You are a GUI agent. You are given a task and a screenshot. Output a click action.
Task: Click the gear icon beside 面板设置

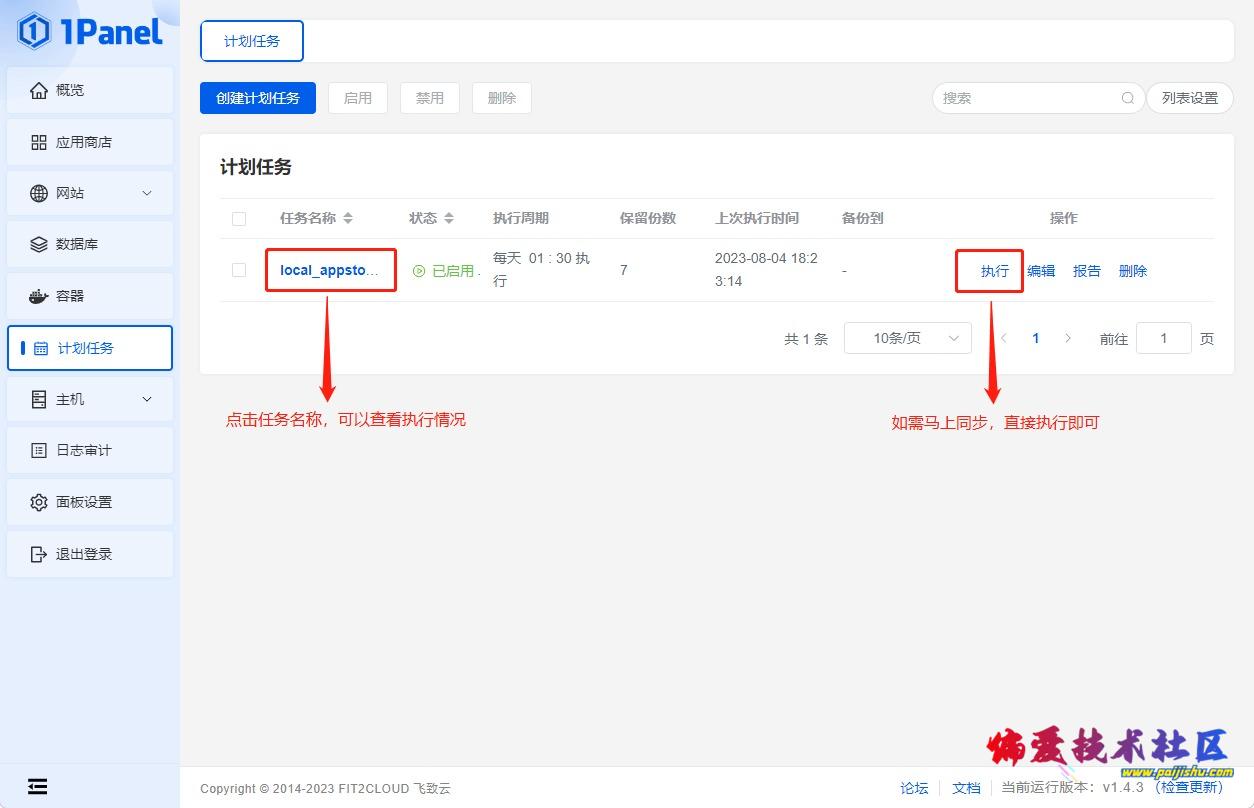tap(39, 502)
